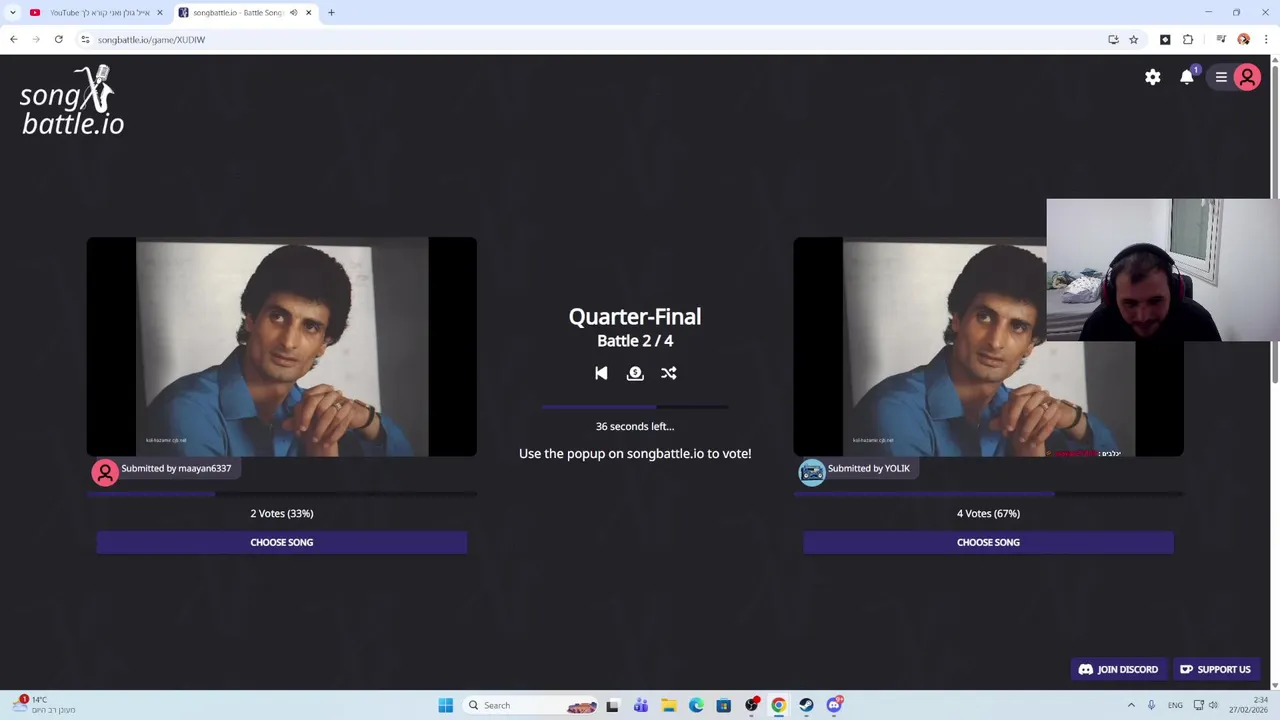Click the microphone tray icon
This screenshot has width=1280, height=720.
(1151, 705)
